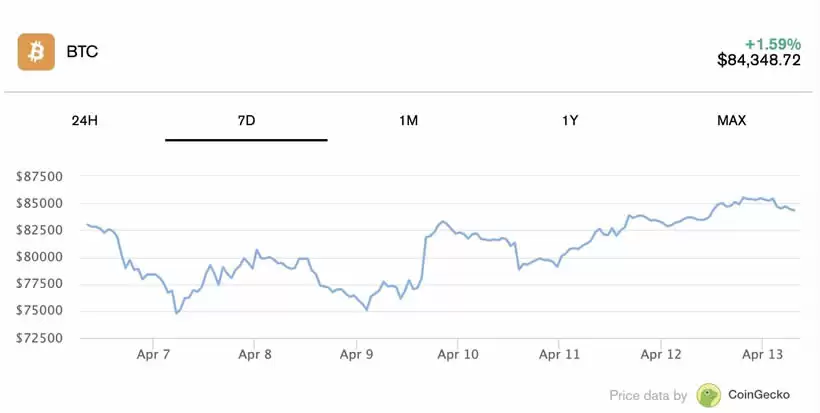Click the CoinGecko gecko logo icon
Screen dimensions: 820x413
[709, 395]
